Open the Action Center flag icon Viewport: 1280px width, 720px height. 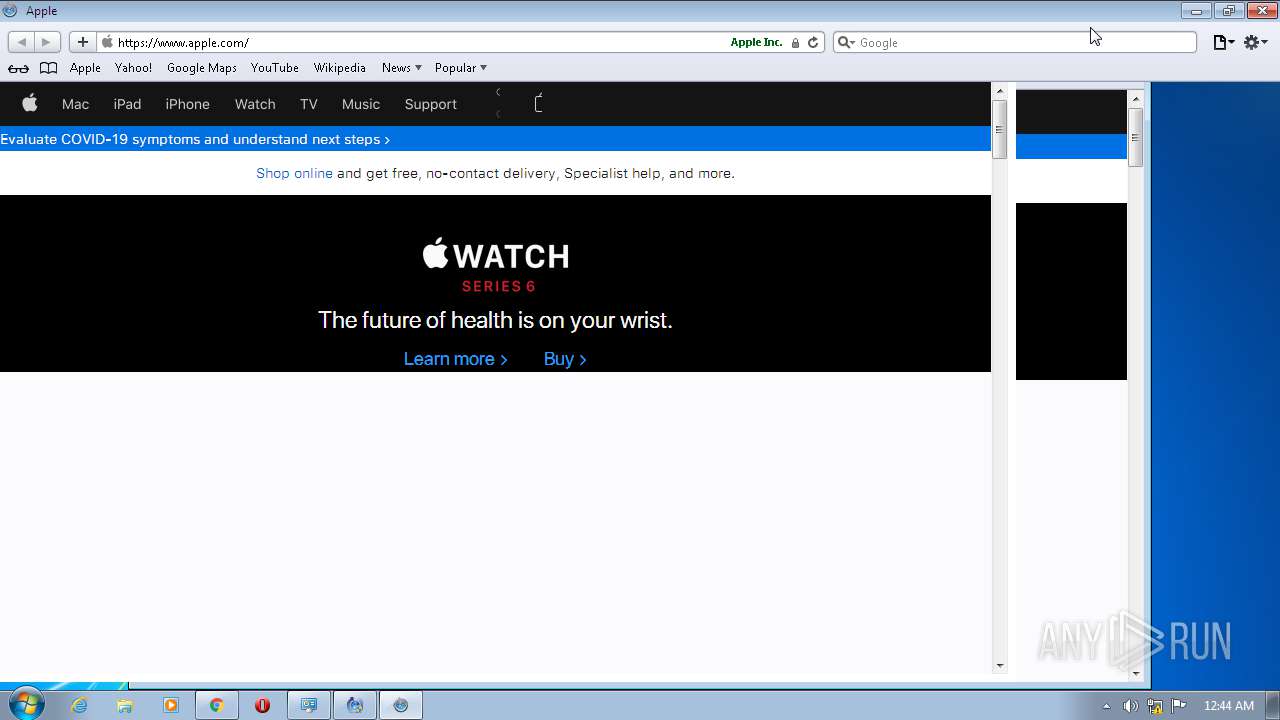1179,706
